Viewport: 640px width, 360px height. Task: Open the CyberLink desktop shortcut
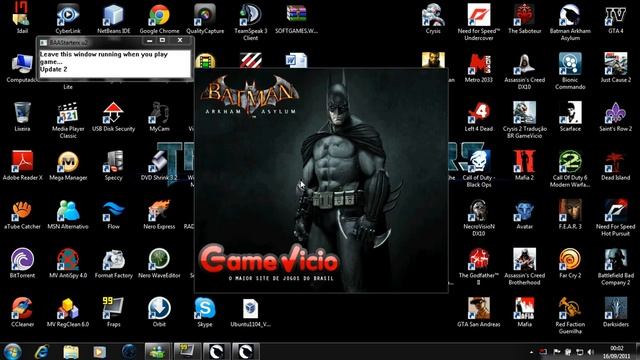(68, 16)
